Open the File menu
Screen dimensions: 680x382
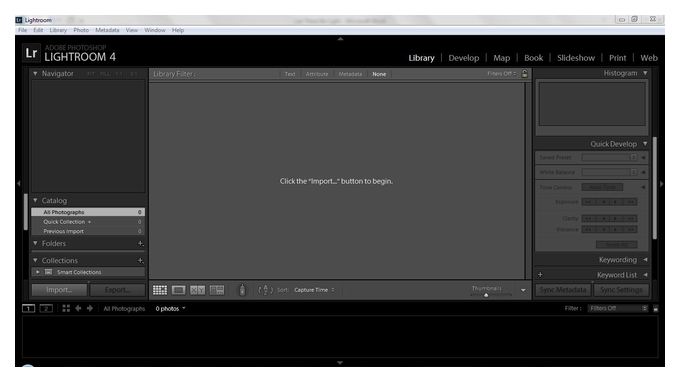pos(23,30)
